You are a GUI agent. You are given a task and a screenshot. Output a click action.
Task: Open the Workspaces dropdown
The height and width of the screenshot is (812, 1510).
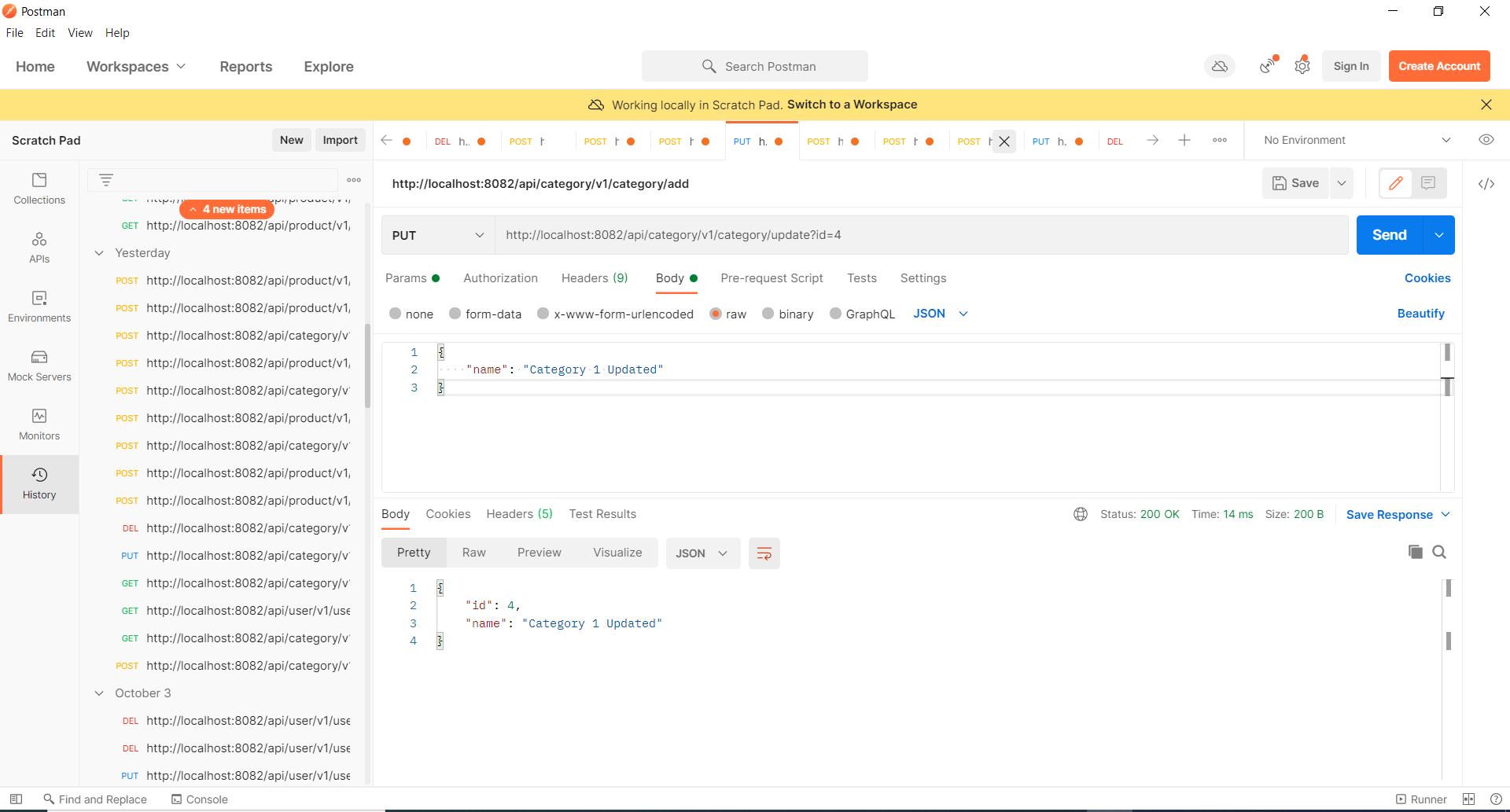136,67
